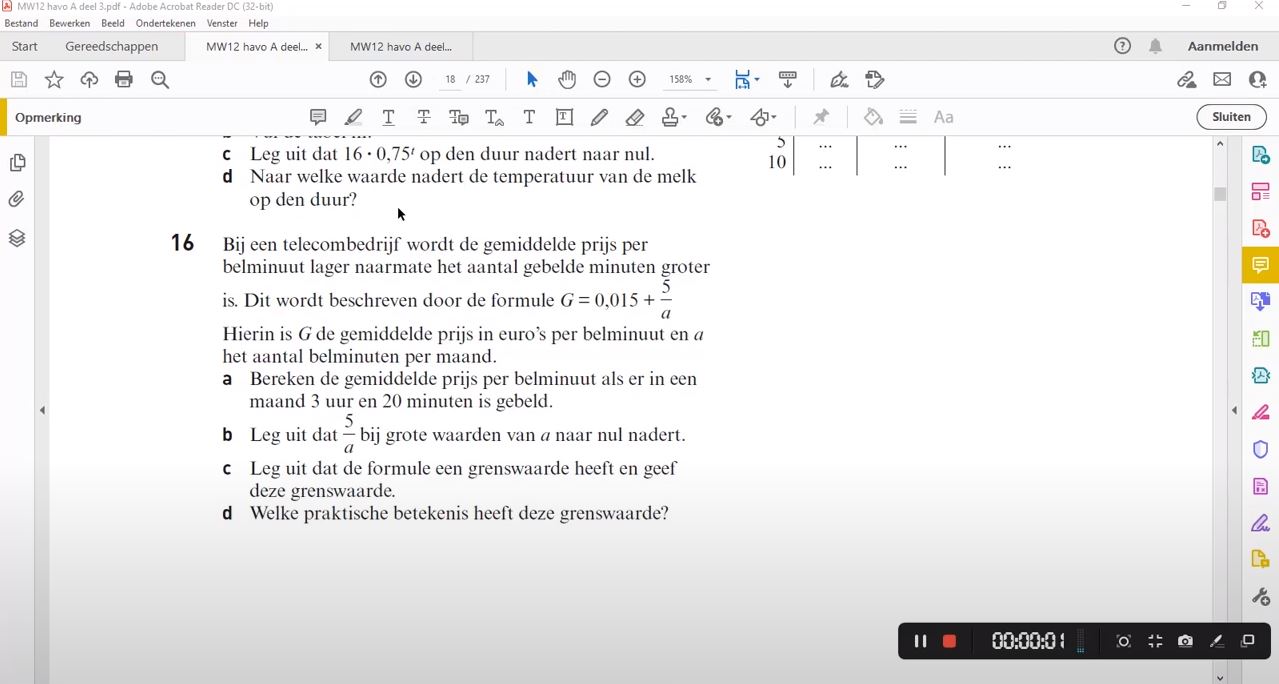Viewport: 1279px width, 684px height.
Task: Collapse the right tools pane arrow
Action: click(x=1234, y=410)
